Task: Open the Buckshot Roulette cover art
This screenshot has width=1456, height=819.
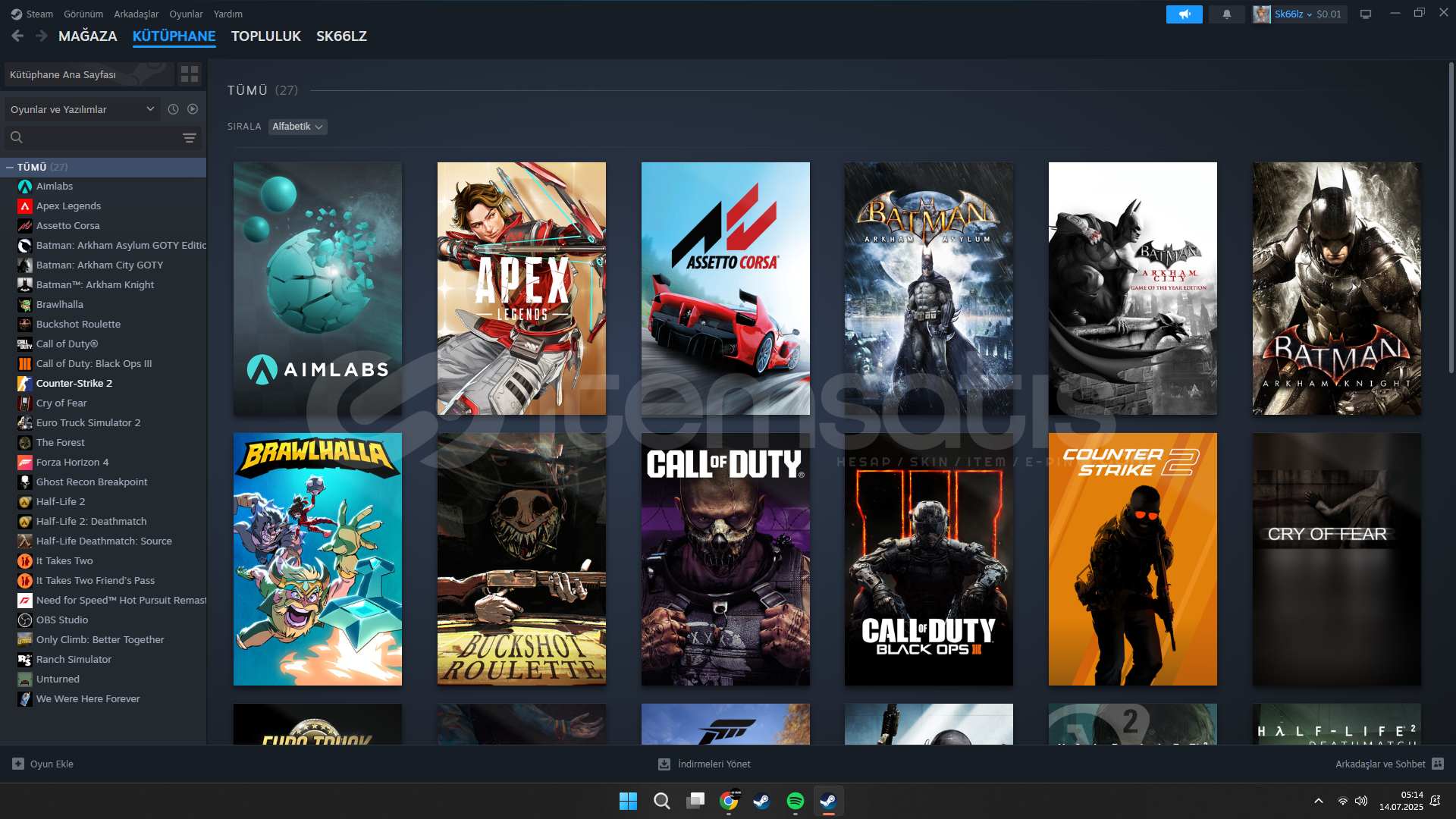Action: 522,559
